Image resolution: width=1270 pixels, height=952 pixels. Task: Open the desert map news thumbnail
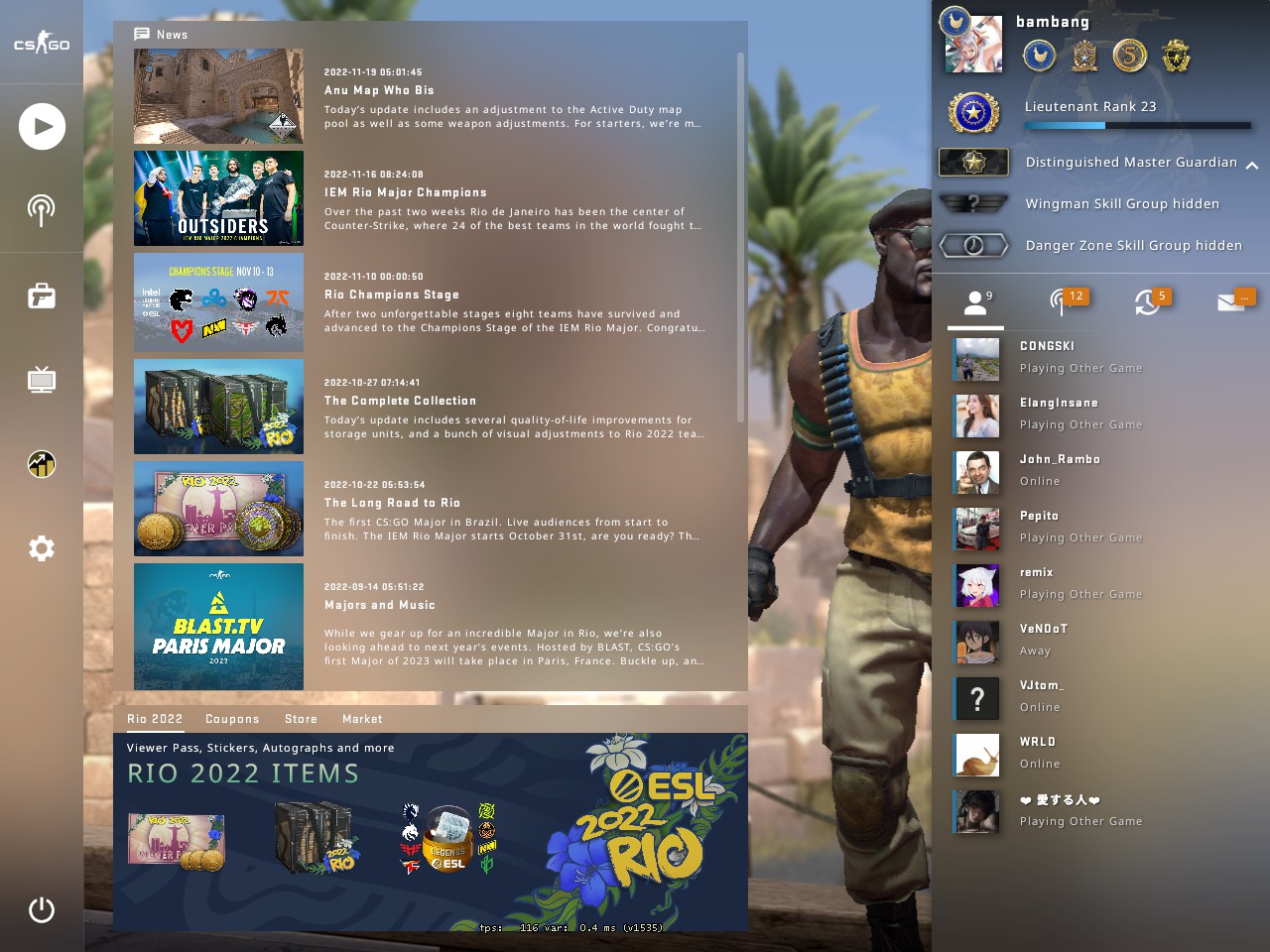(218, 96)
